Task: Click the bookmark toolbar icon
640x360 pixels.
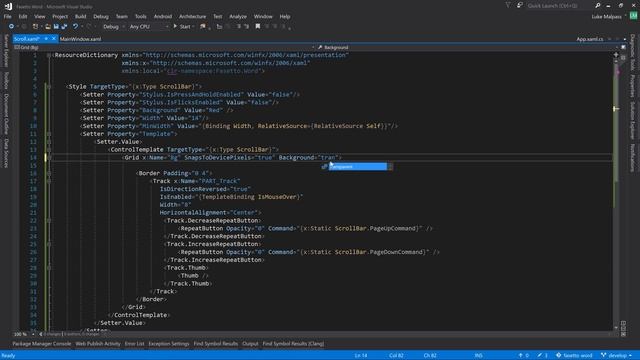Action: pyautogui.click(x=258, y=27)
